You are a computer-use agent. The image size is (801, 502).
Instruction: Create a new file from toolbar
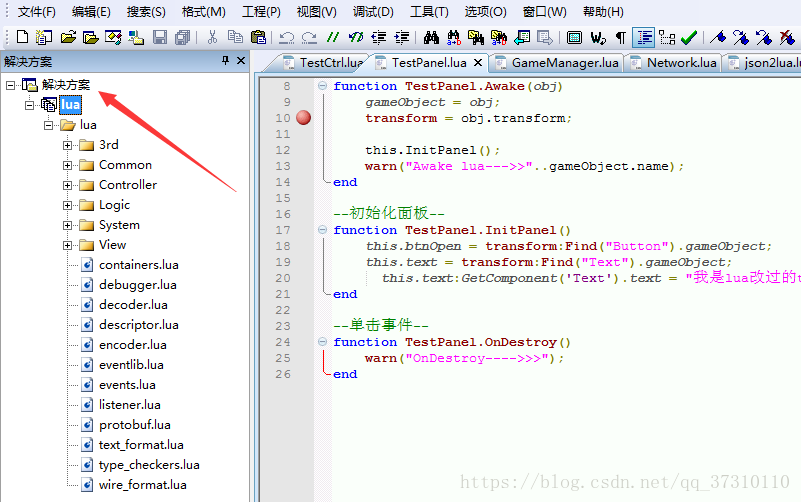(22, 37)
